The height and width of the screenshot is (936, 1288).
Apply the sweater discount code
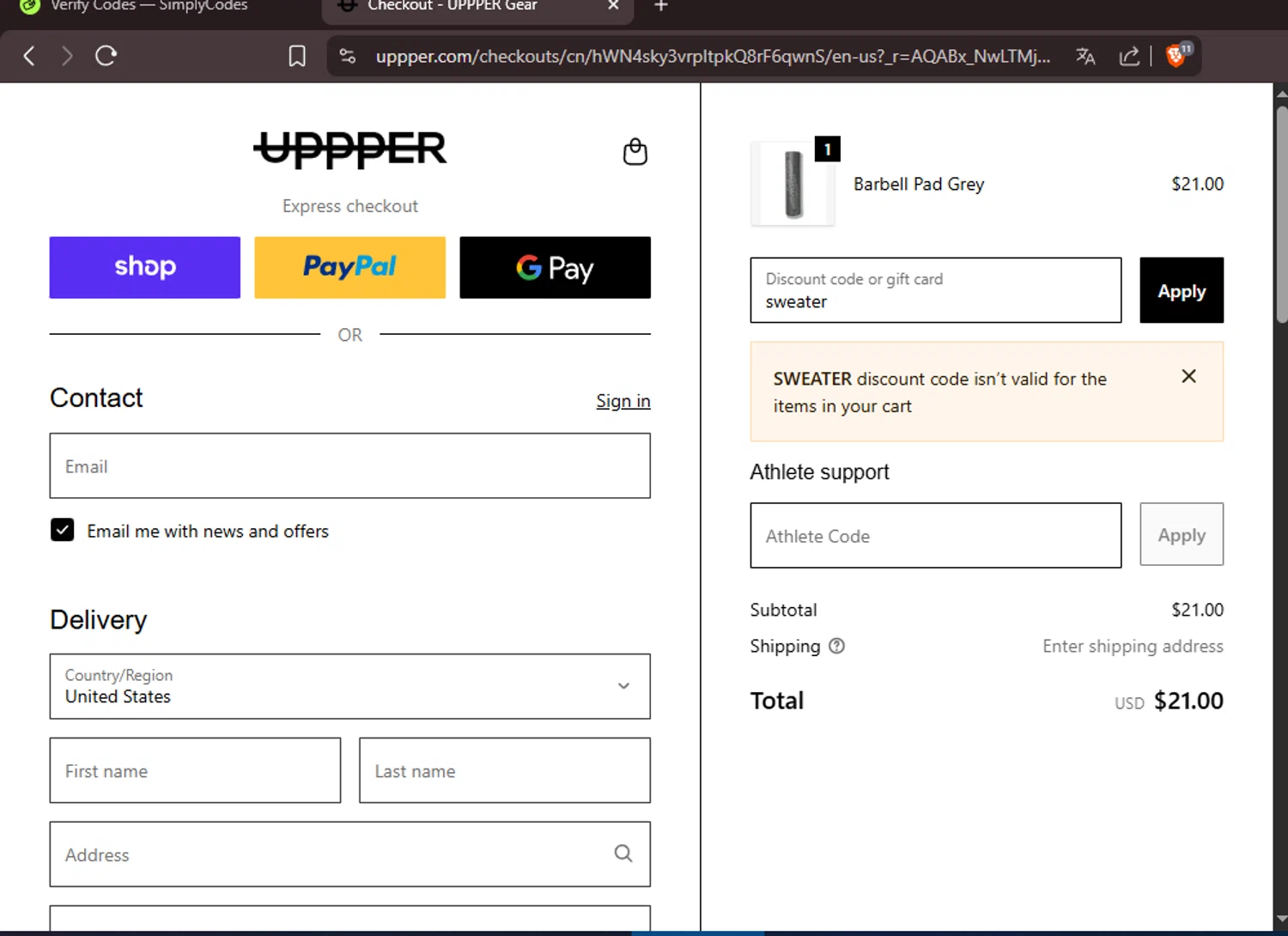click(x=1182, y=290)
